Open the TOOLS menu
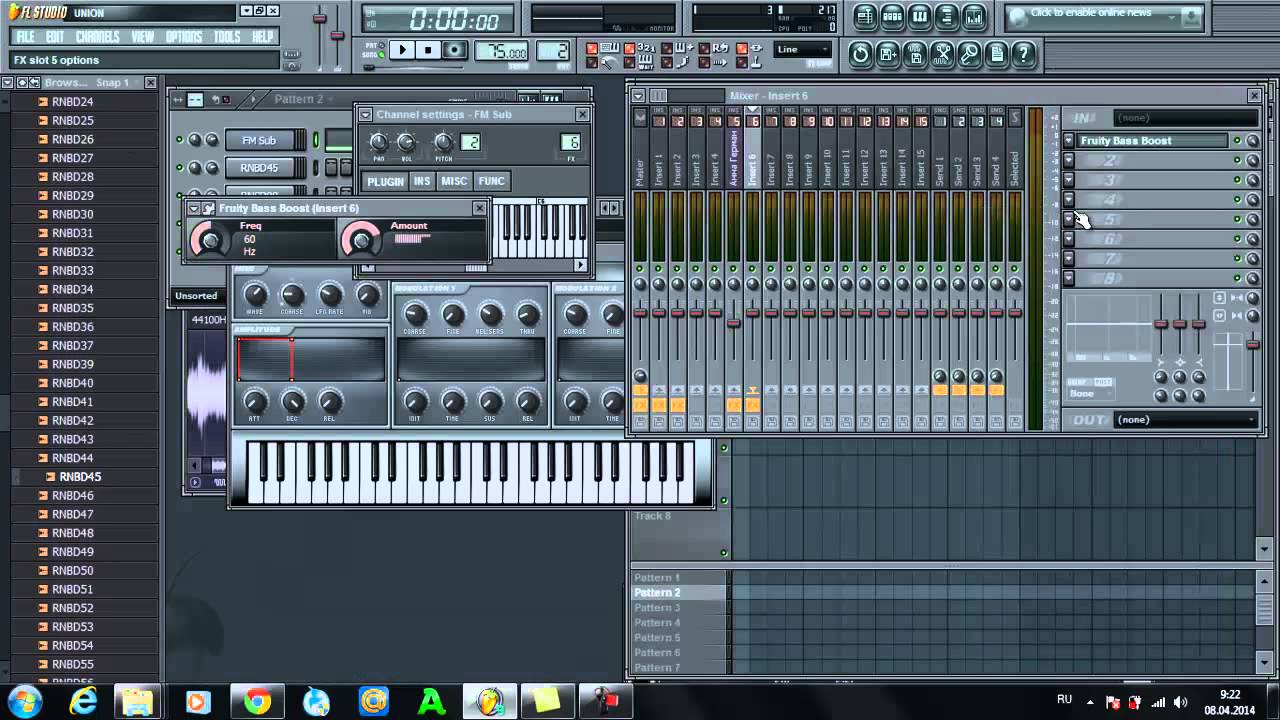This screenshot has height=720, width=1280. click(227, 37)
